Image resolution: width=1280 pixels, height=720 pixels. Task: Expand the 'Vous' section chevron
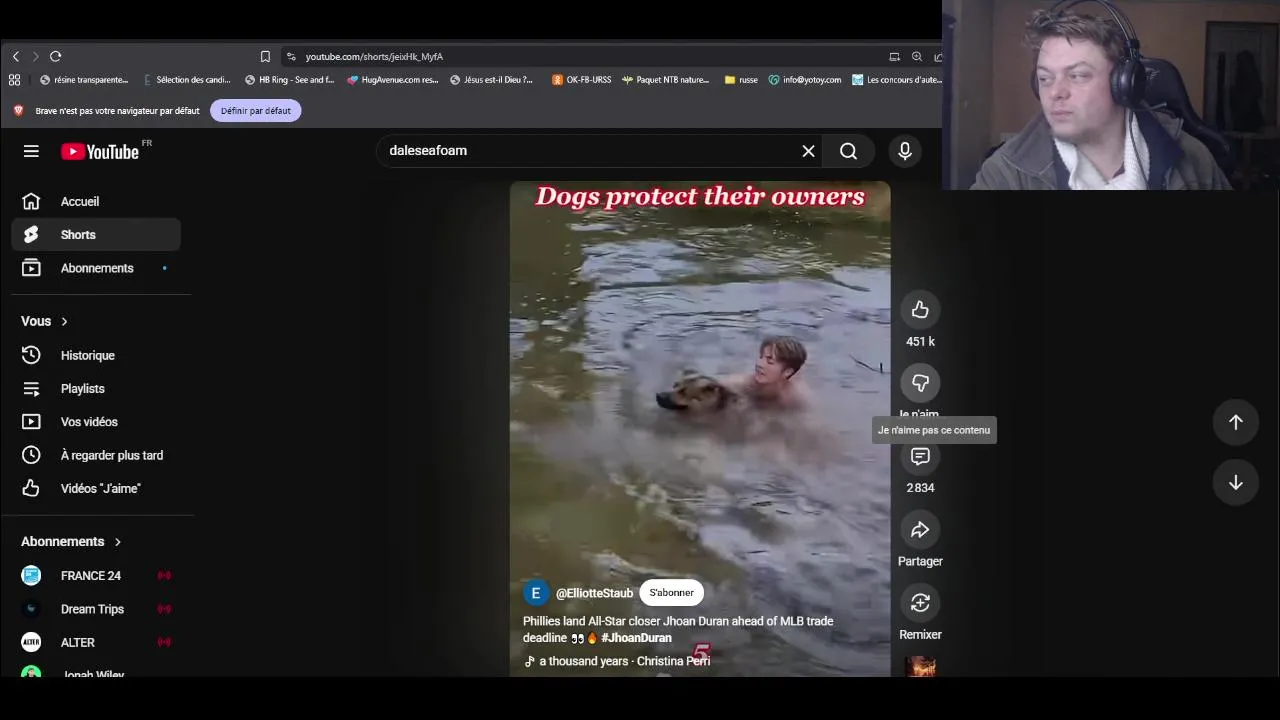click(x=64, y=321)
